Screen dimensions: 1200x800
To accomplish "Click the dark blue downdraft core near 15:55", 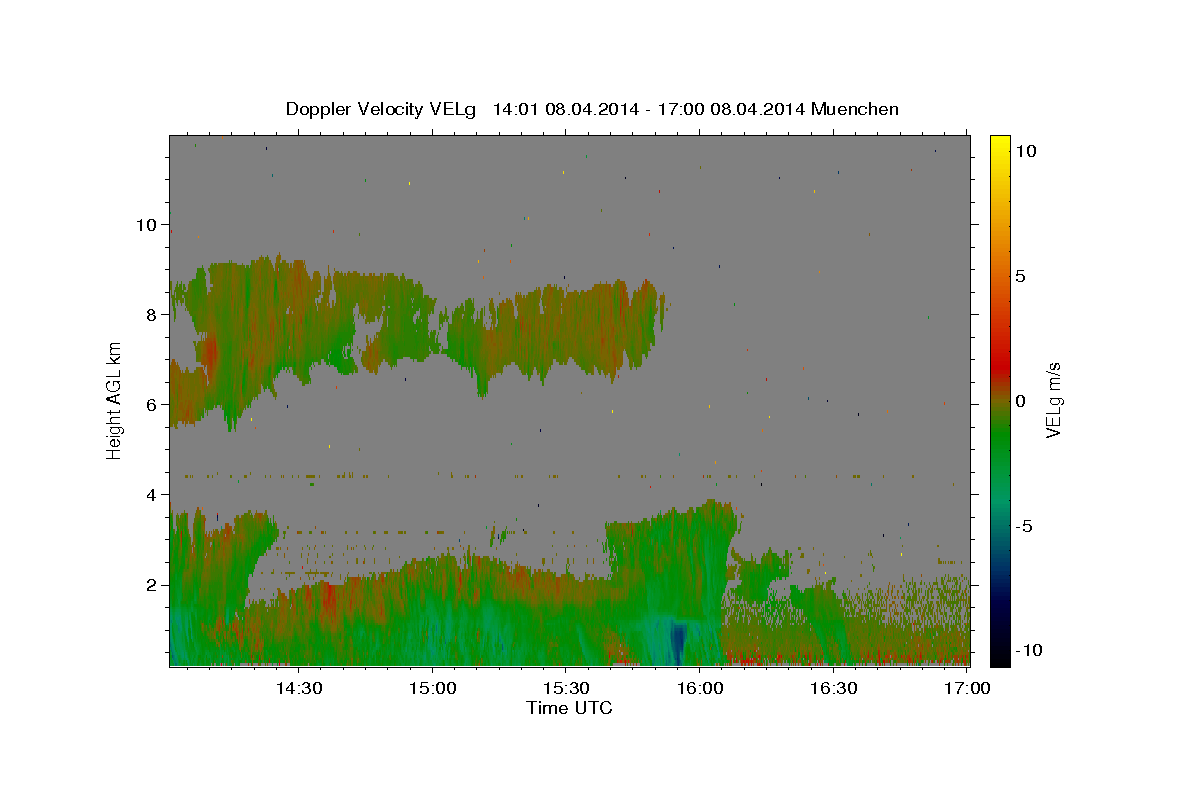I will point(678,643).
